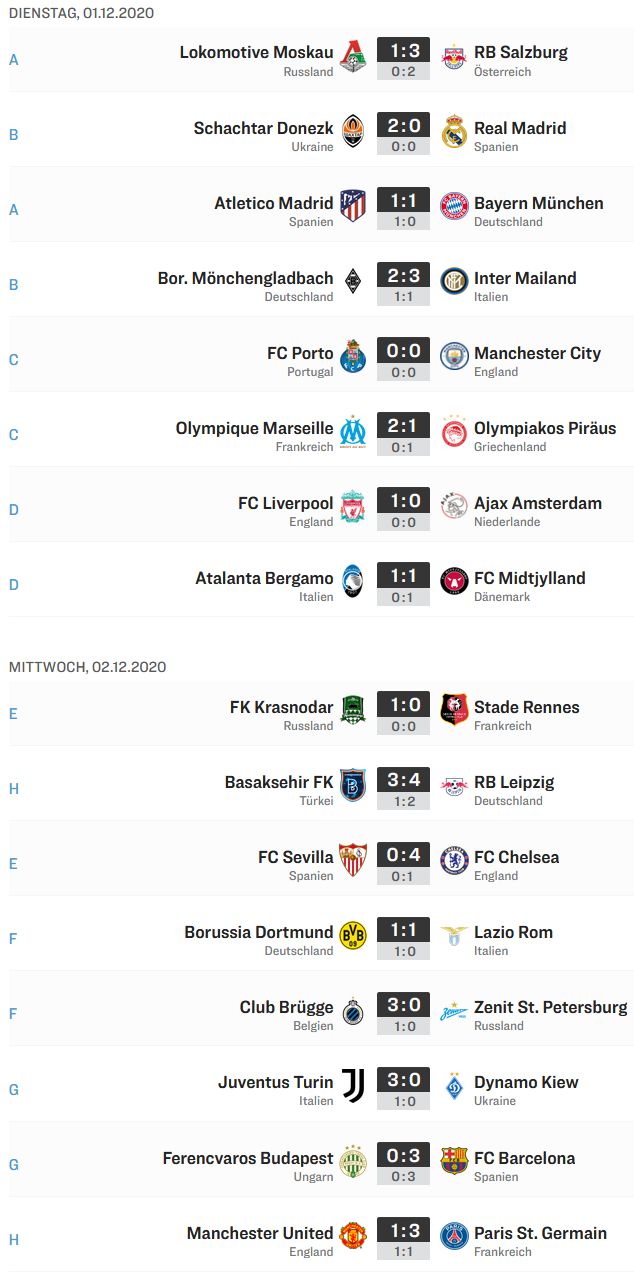
Task: Open the 2:0 Schachtar Donezk match score
Action: (x=403, y=127)
